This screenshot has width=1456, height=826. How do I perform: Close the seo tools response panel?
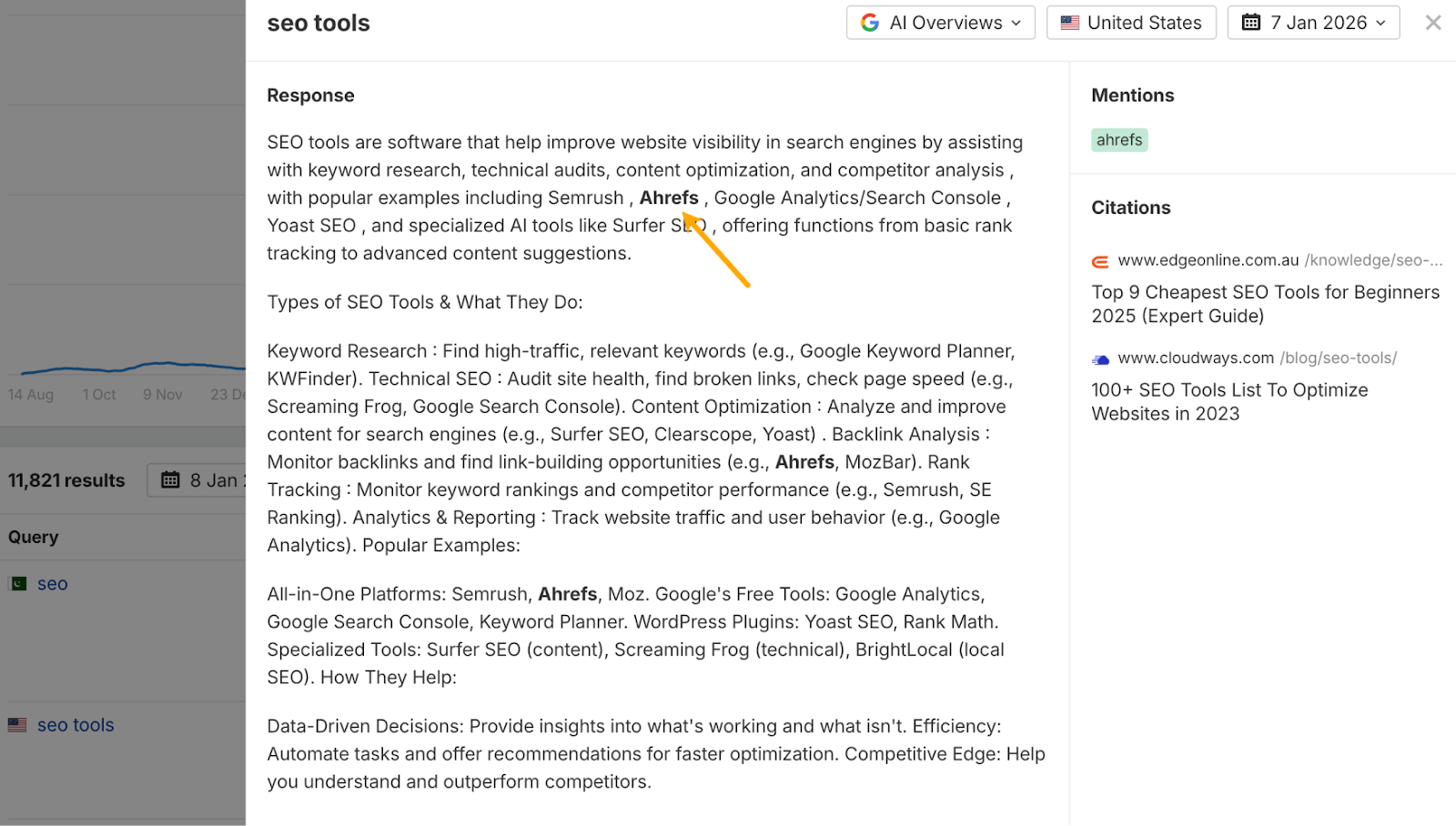(x=1432, y=22)
